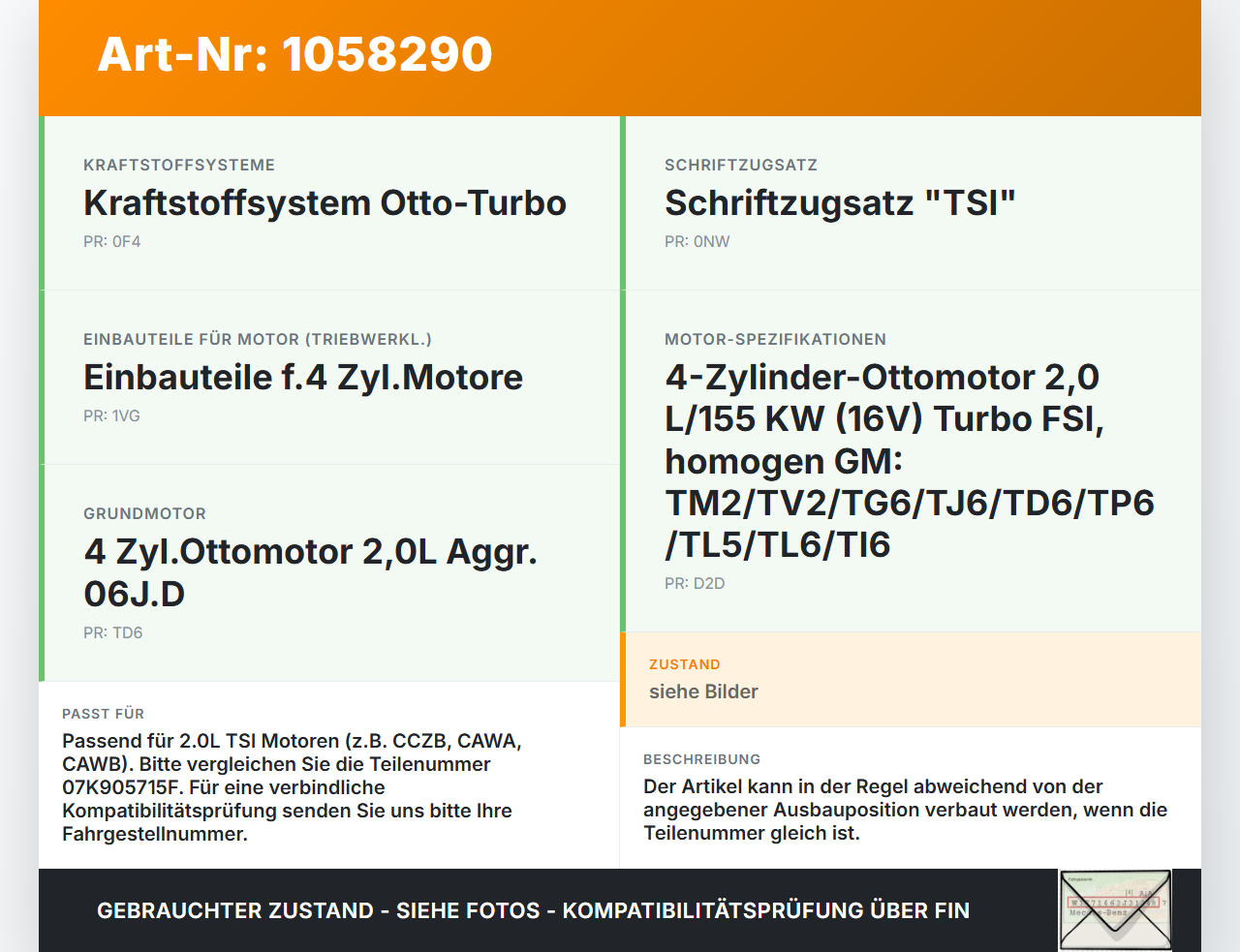Select the Einbauteile f.4 Zyl.Motore title

(303, 378)
